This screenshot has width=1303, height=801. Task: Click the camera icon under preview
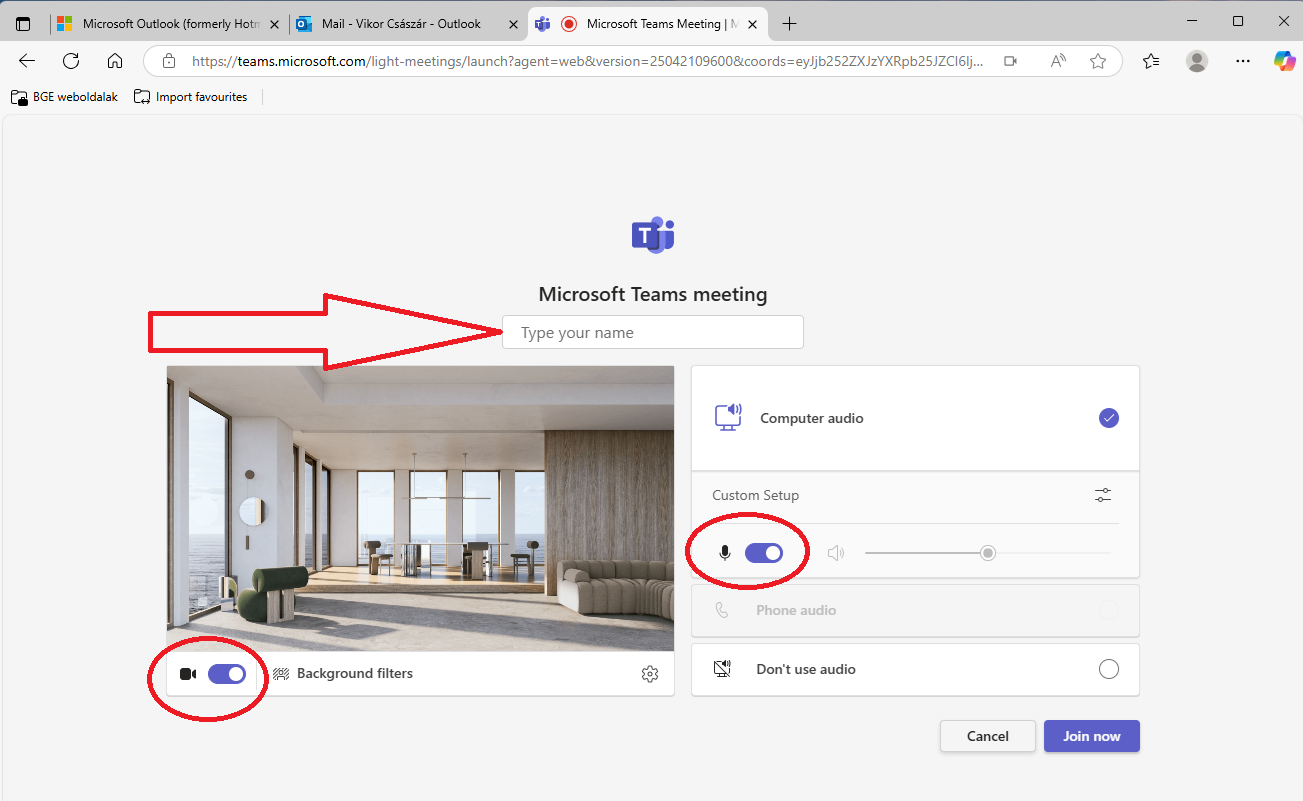[188, 674]
